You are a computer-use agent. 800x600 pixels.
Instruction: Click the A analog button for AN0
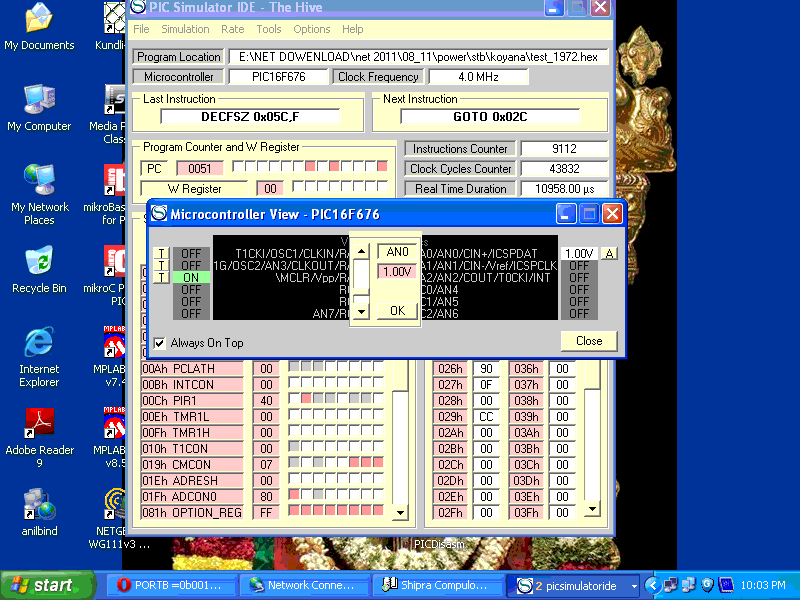pyautogui.click(x=609, y=254)
